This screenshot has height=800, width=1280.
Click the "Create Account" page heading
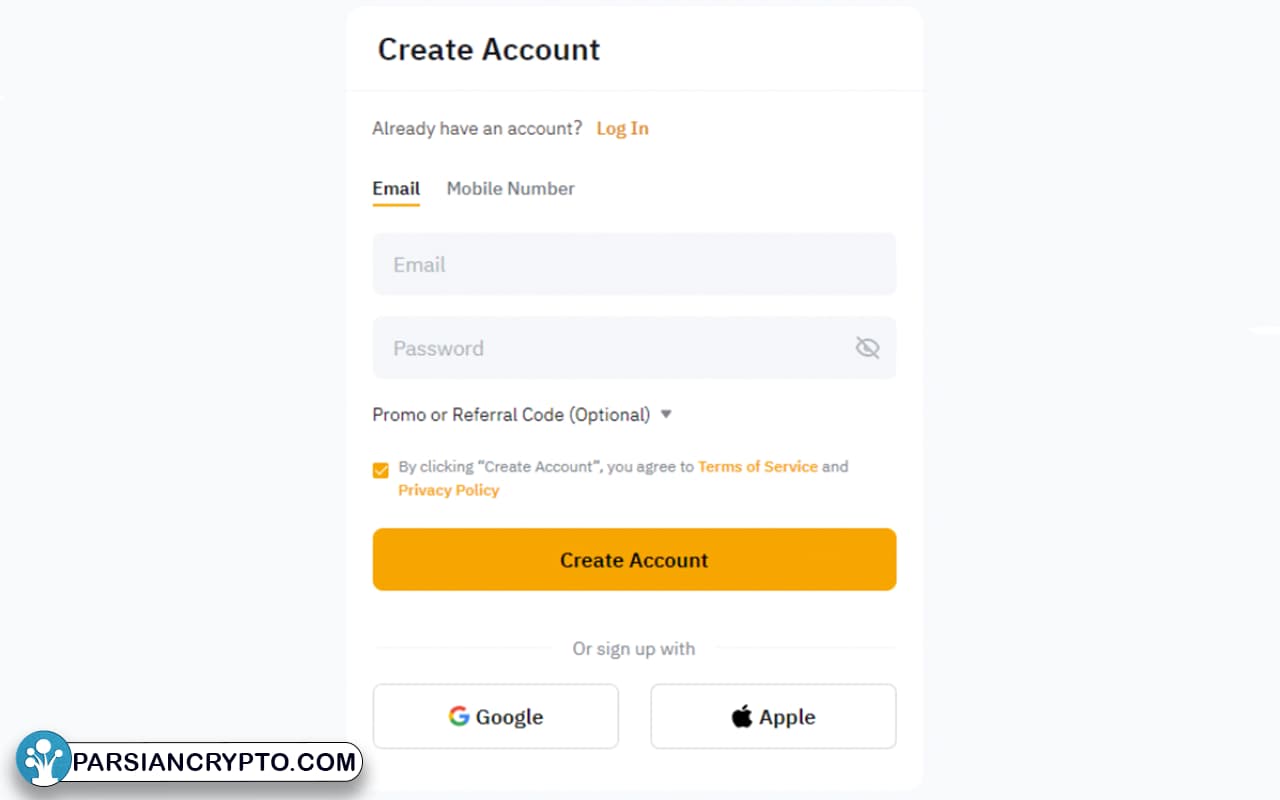[x=489, y=49]
